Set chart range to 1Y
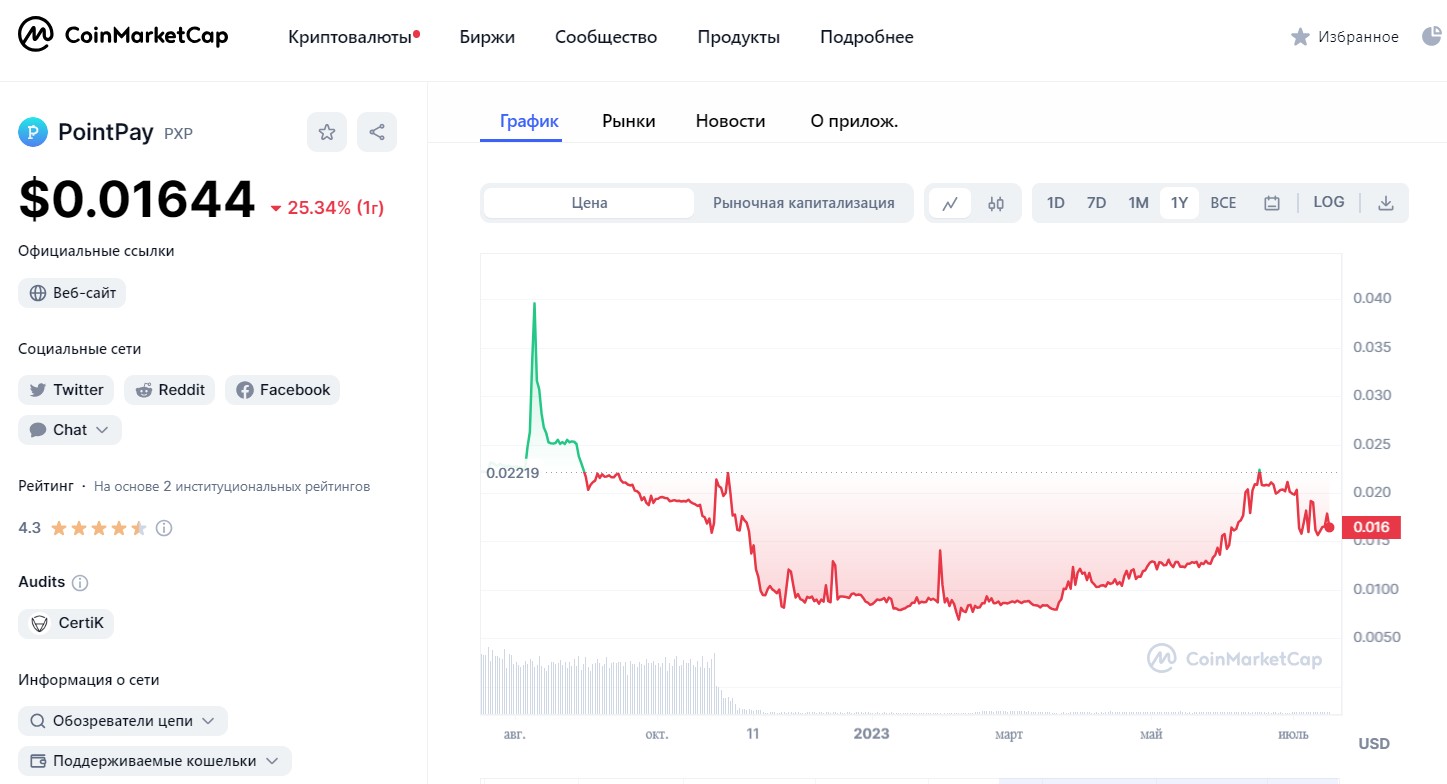The image size is (1447, 784). [1179, 203]
